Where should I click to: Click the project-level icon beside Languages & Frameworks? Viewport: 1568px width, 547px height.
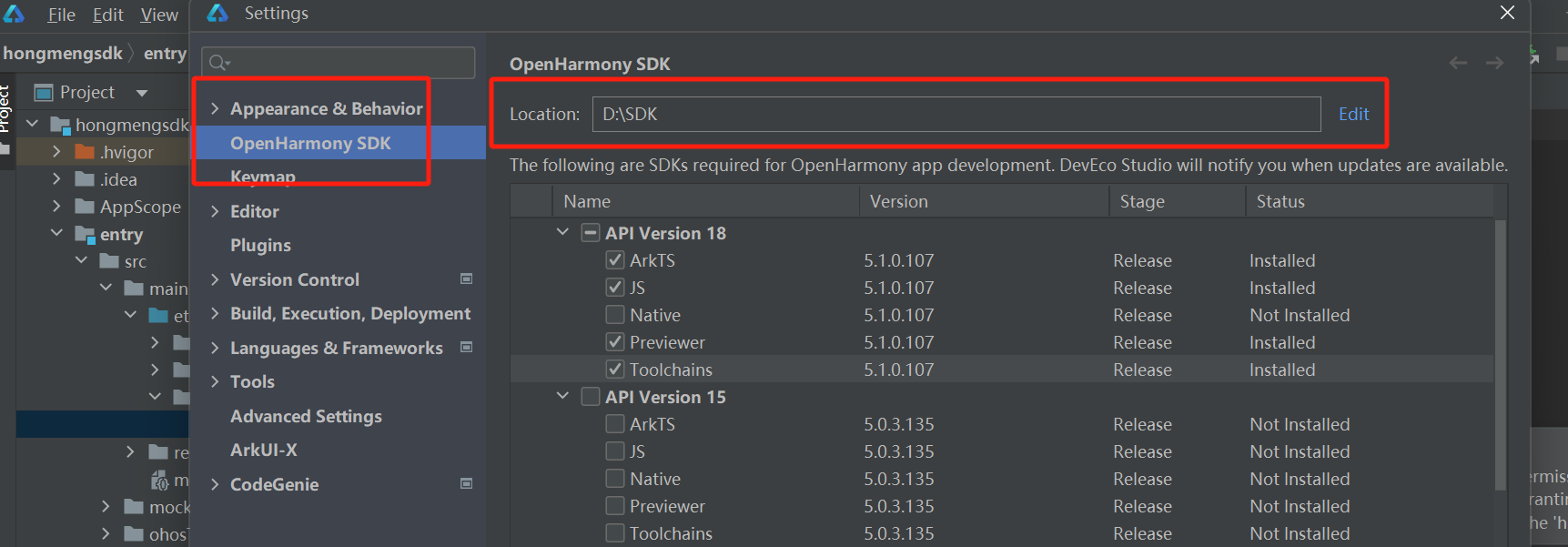click(x=467, y=347)
